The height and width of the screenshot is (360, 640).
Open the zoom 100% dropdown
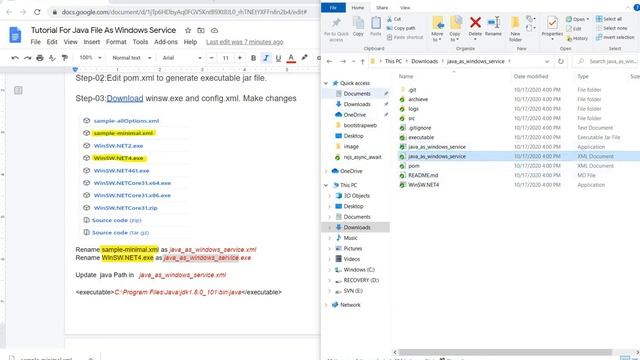tap(90, 58)
